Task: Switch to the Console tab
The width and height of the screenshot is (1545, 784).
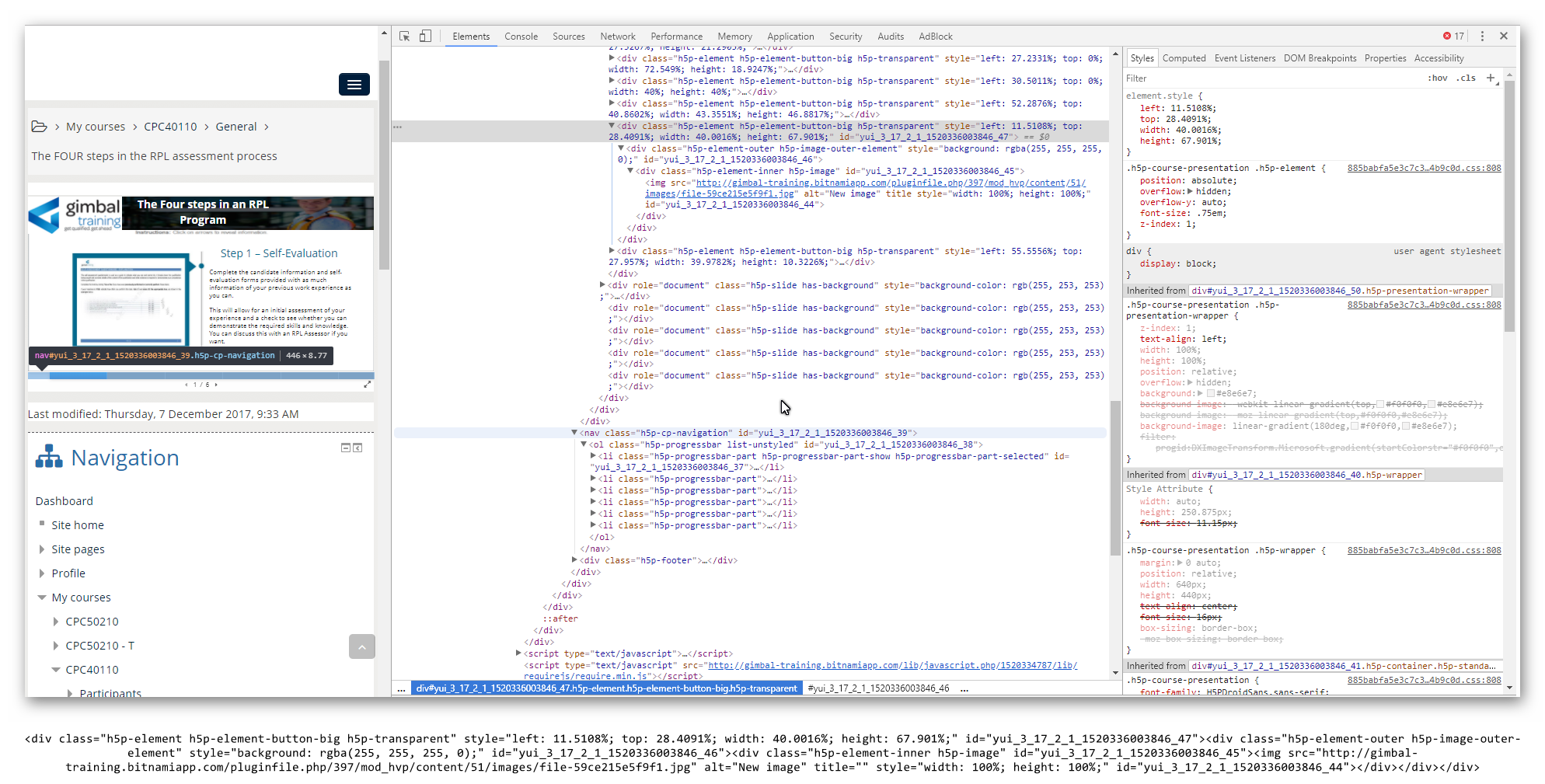Action: coord(521,37)
